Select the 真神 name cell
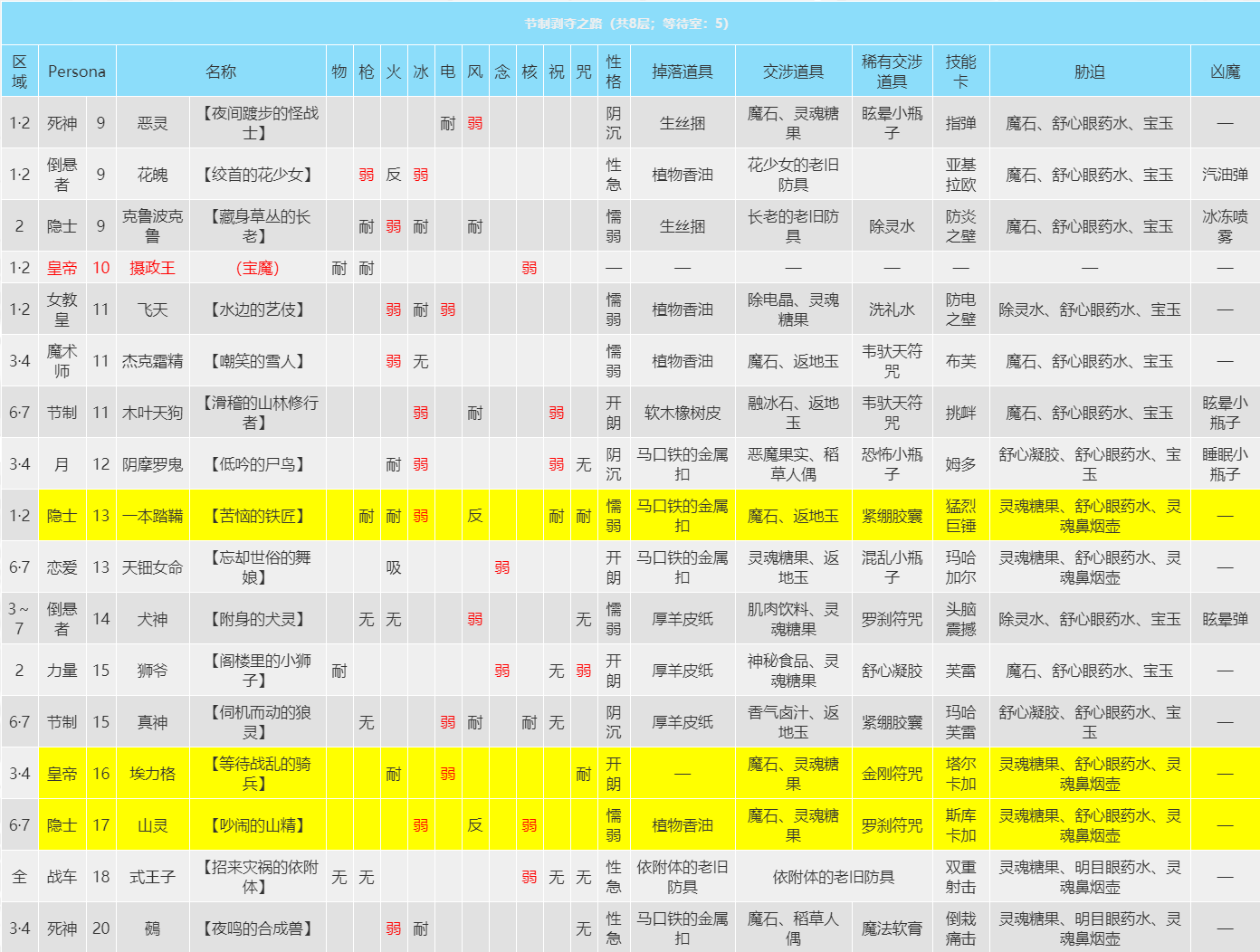The width and height of the screenshot is (1260, 952). click(x=153, y=722)
